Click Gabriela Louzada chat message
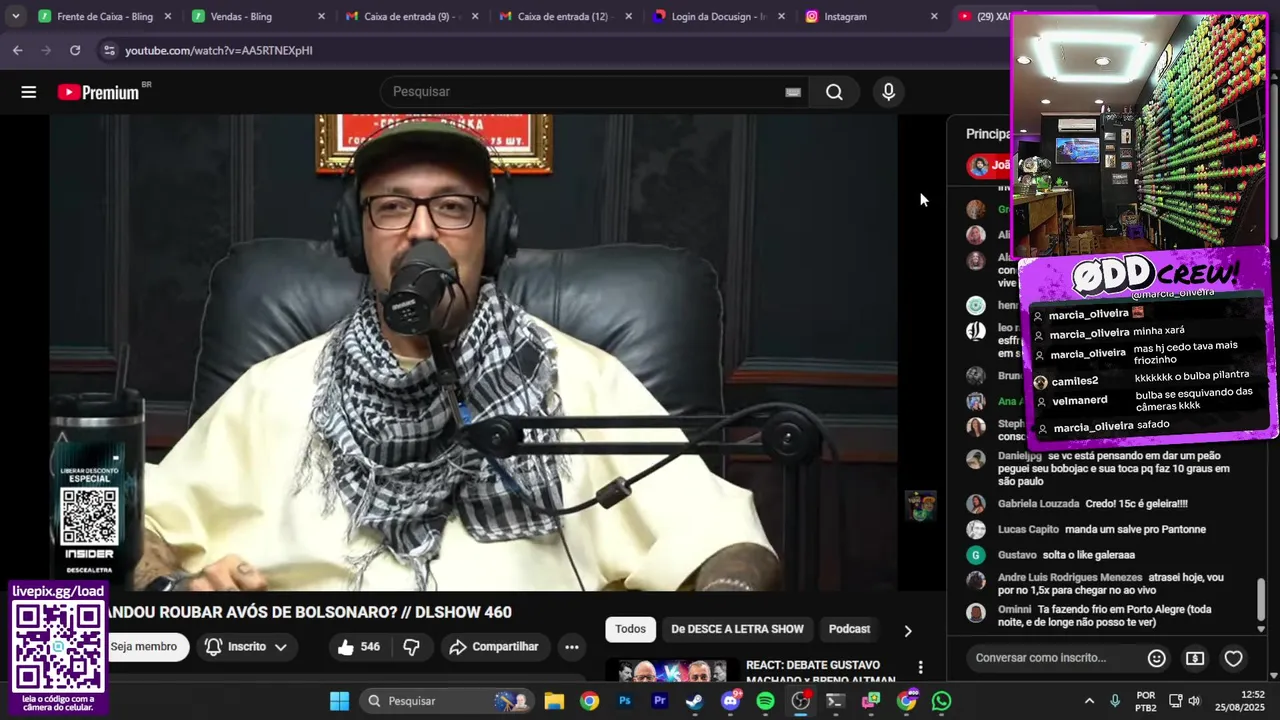 pos(1093,504)
